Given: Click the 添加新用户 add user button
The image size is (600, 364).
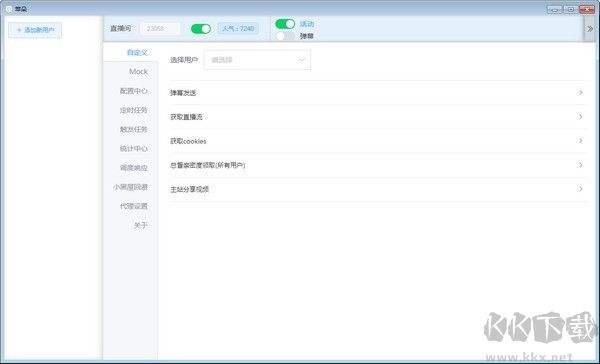Looking at the screenshot, I should click(35, 30).
